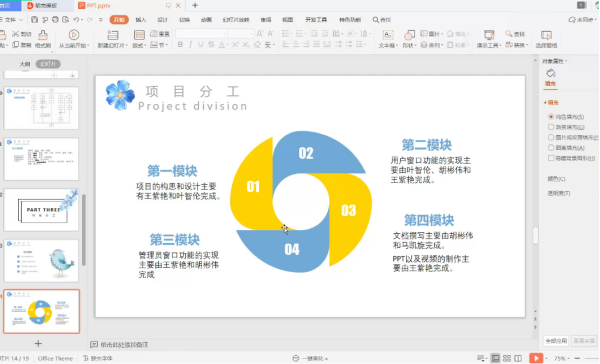Select the PART THREE slide thumbnail
The height and width of the screenshot is (364, 600).
coord(41,210)
